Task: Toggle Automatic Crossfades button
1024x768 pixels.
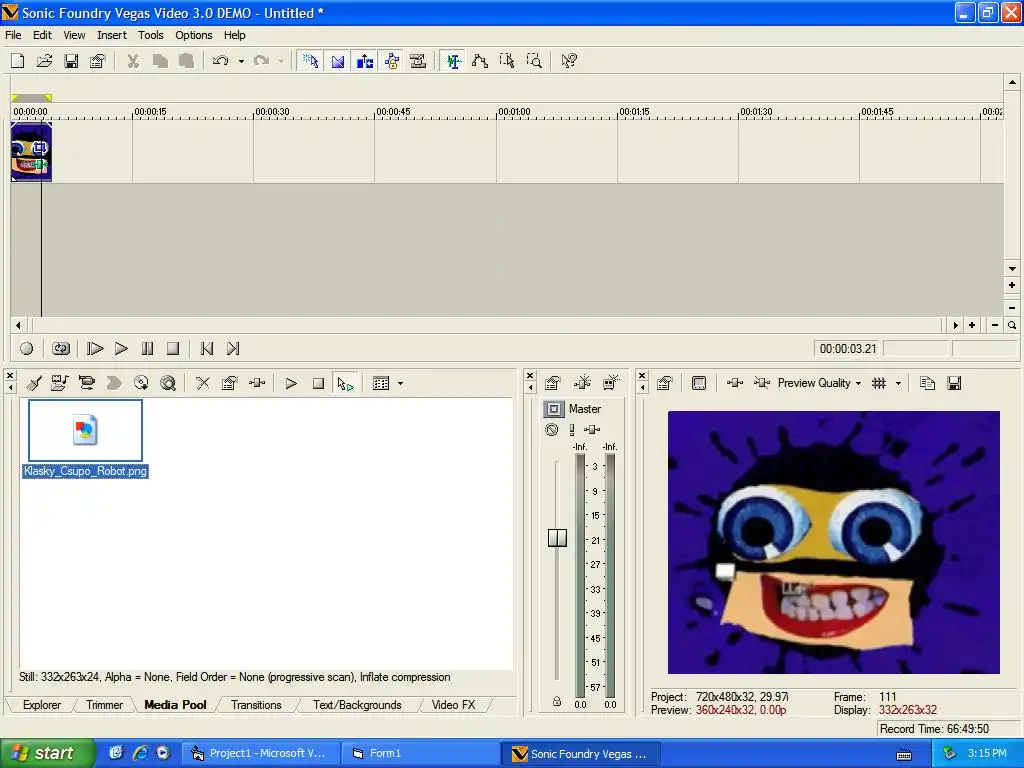Action: [338, 61]
